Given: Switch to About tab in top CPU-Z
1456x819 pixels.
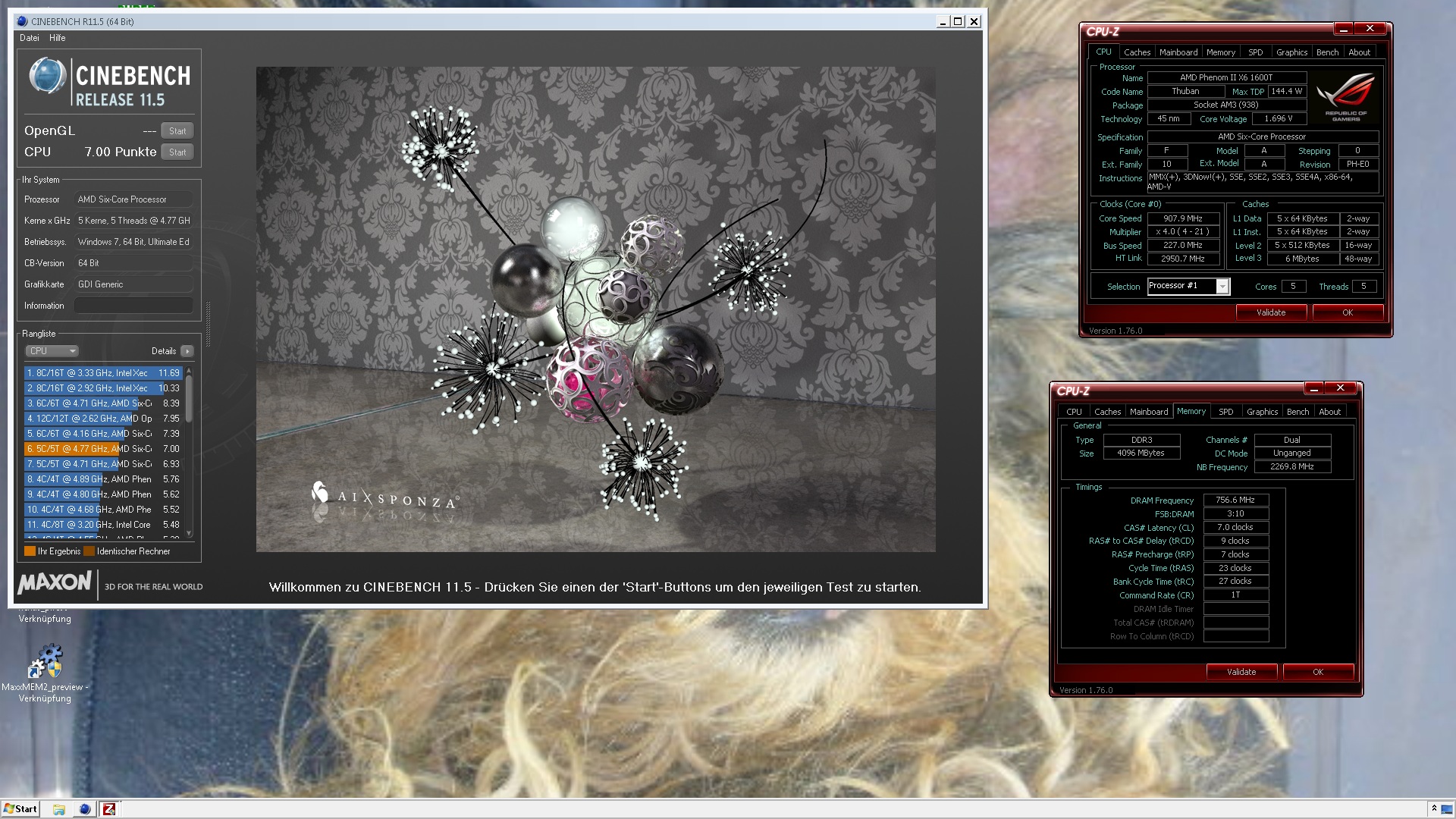Looking at the screenshot, I should (x=1359, y=52).
